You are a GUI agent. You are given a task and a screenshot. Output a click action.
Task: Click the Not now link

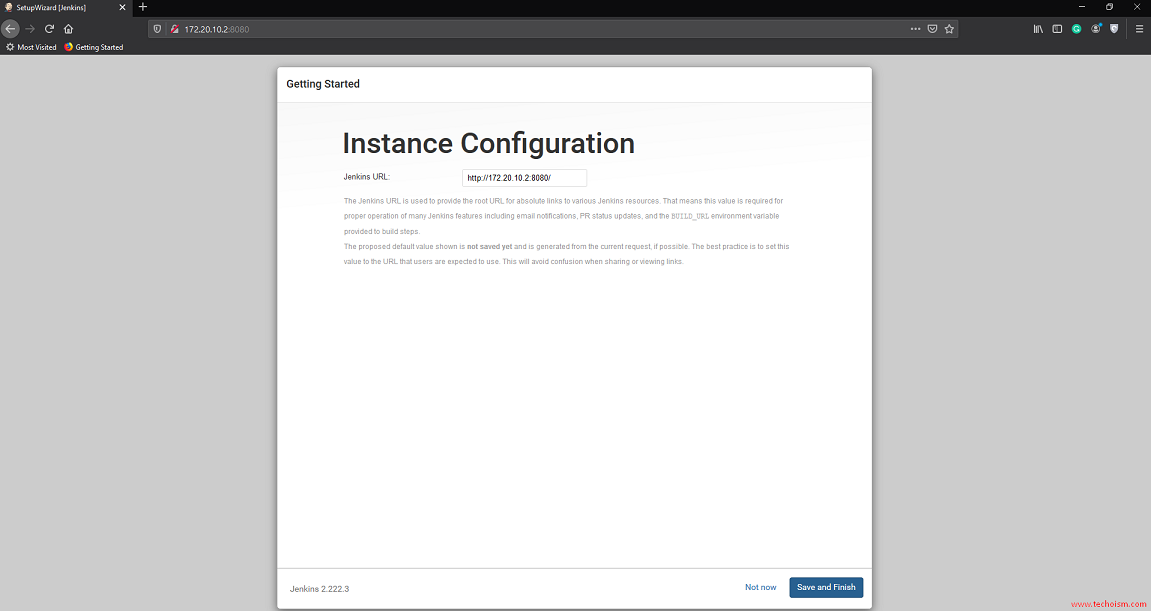(760, 588)
